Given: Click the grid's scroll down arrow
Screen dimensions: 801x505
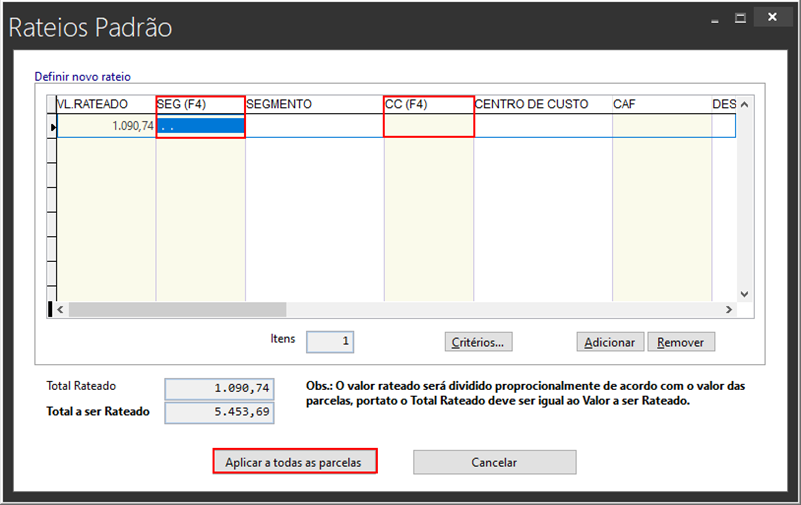Looking at the screenshot, I should (x=743, y=294).
